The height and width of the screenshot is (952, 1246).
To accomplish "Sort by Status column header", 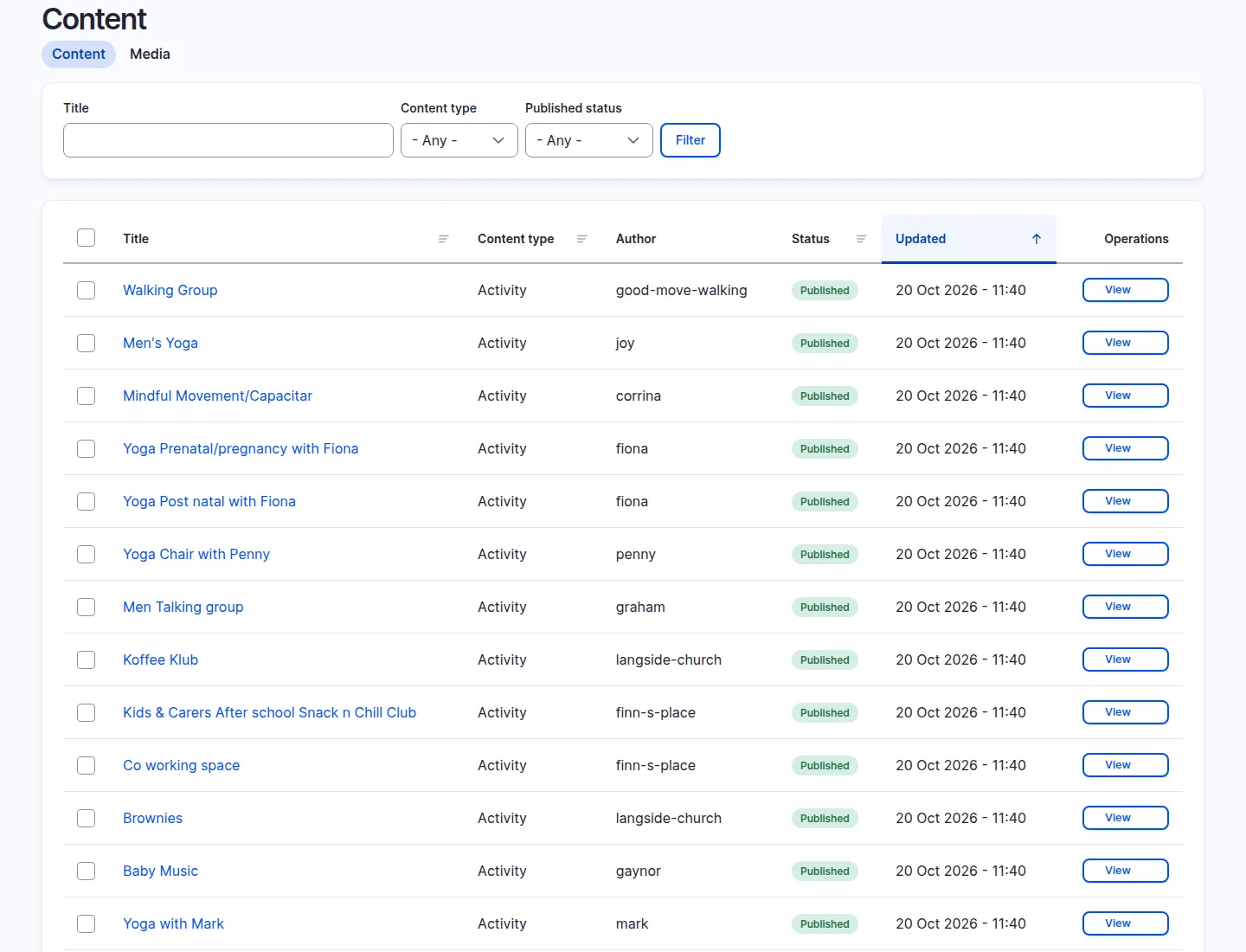I will coord(811,239).
